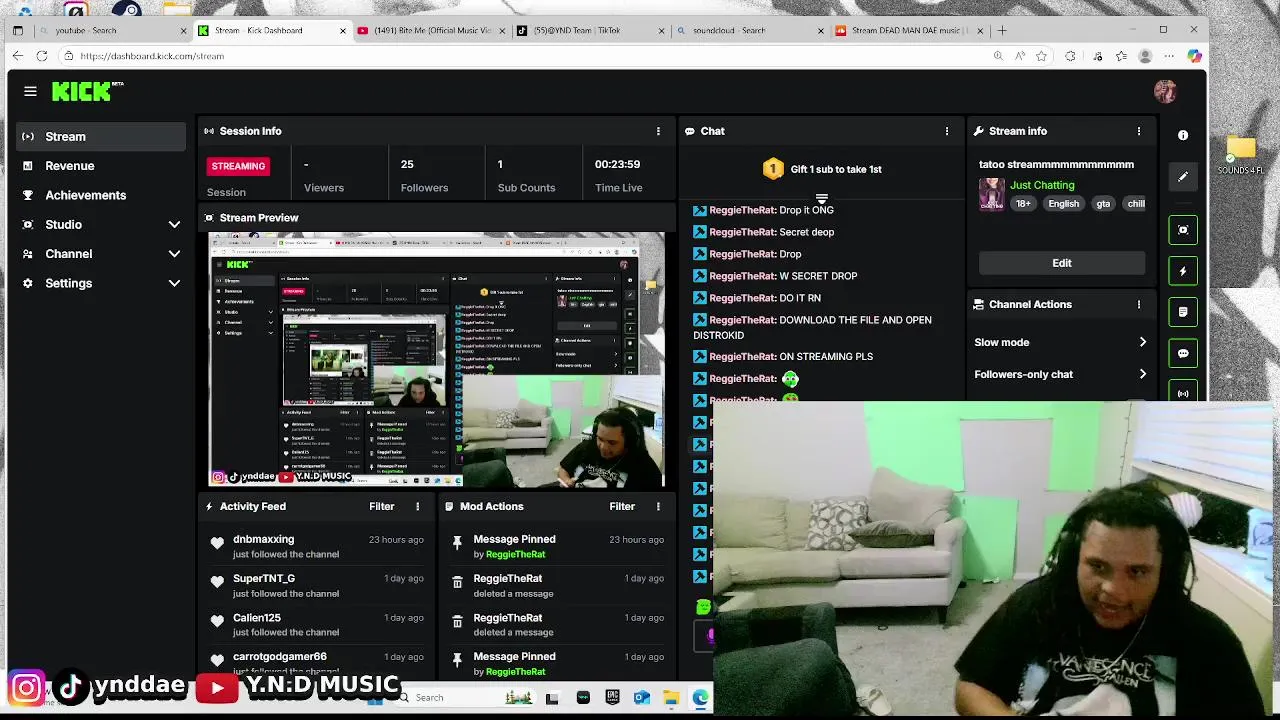Open Session Info three-dot options
1280x720 pixels.
(x=658, y=131)
